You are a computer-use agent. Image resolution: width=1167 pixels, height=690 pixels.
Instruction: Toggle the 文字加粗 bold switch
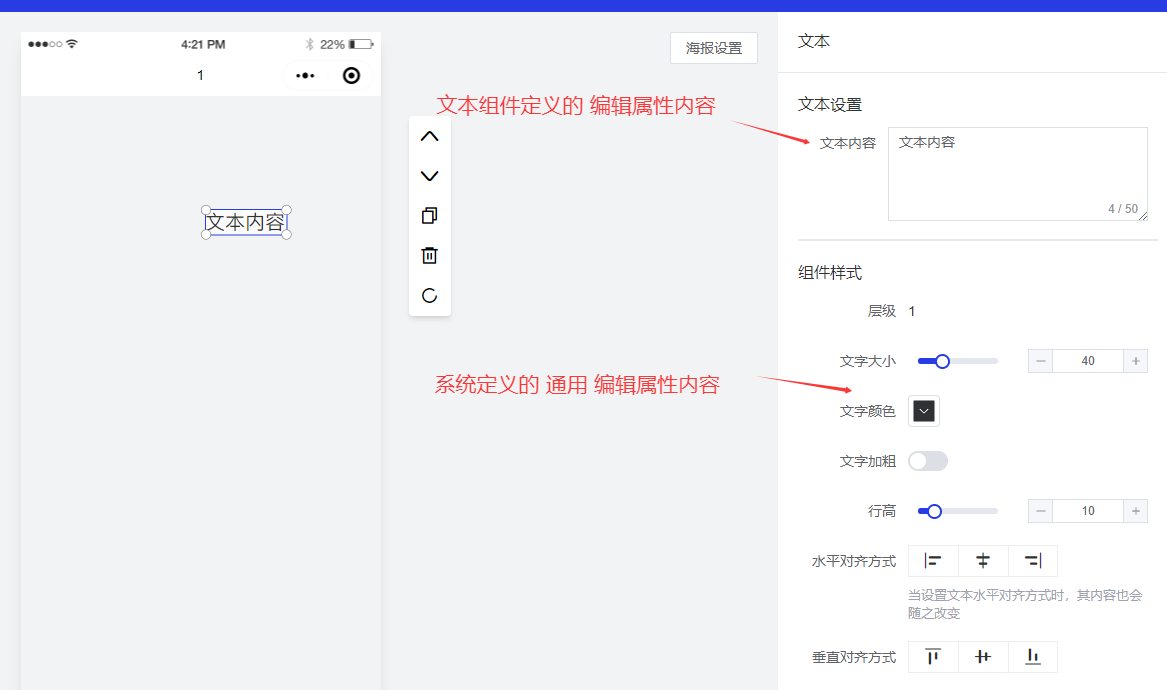coord(927,461)
